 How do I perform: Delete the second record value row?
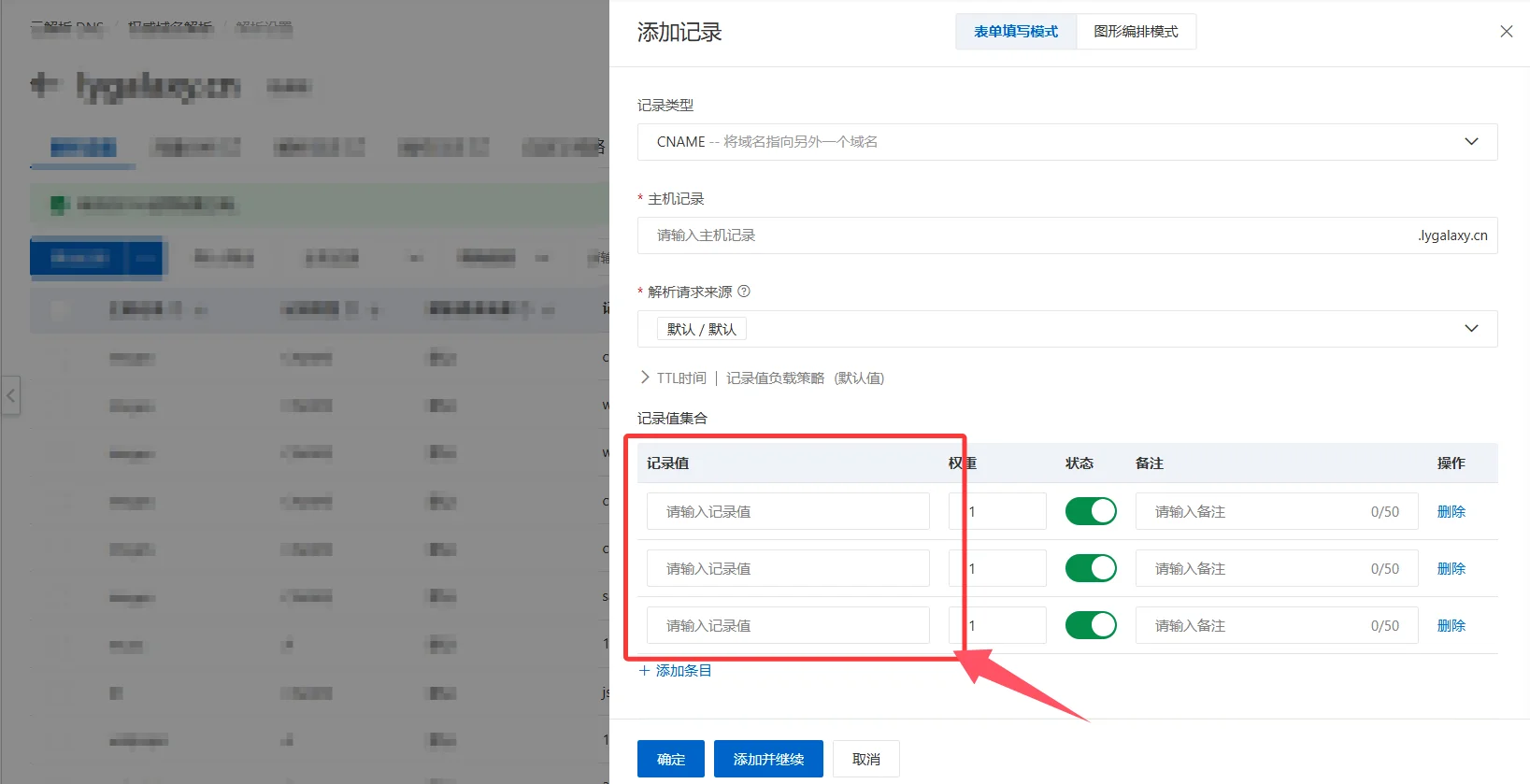pos(1451,568)
